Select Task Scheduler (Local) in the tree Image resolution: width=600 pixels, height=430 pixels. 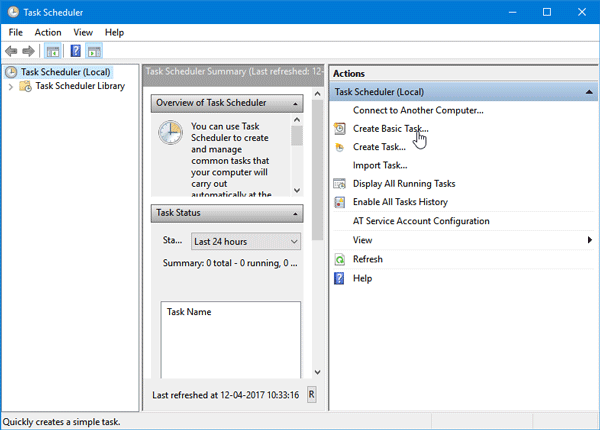coord(65,72)
